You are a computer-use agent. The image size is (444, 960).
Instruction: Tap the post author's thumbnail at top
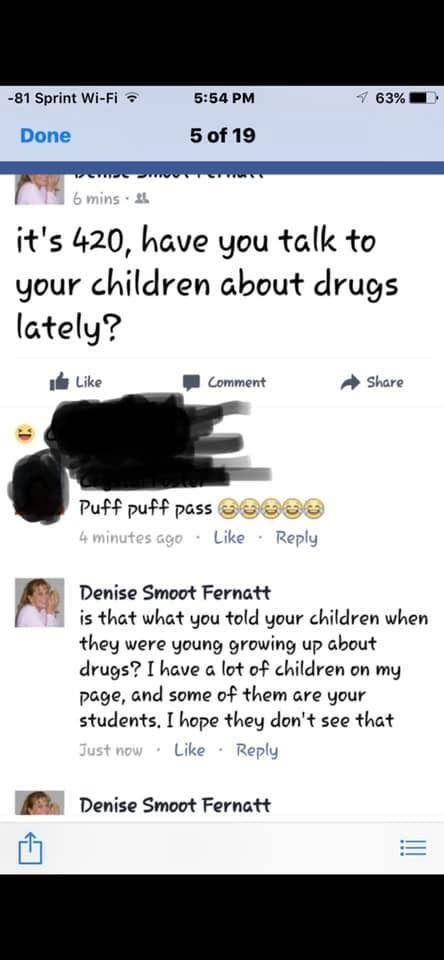[x=39, y=189]
